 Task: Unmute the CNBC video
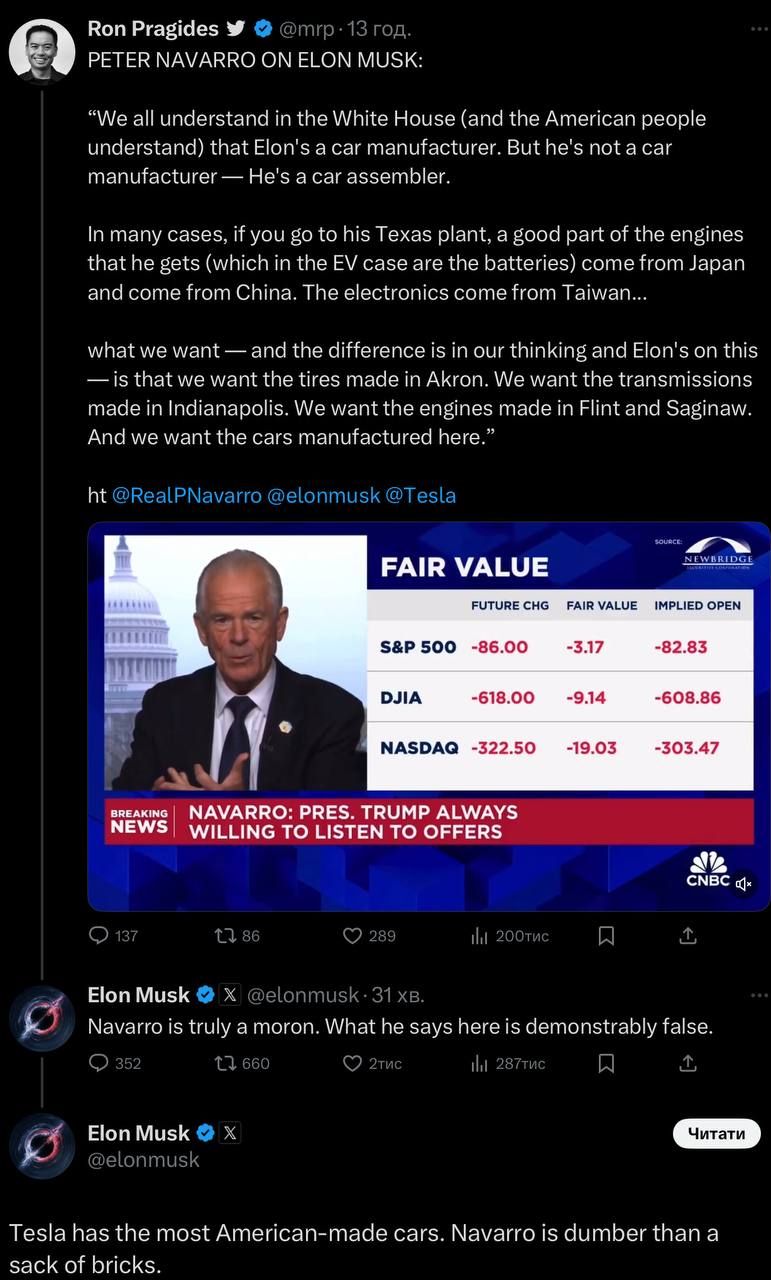point(744,884)
